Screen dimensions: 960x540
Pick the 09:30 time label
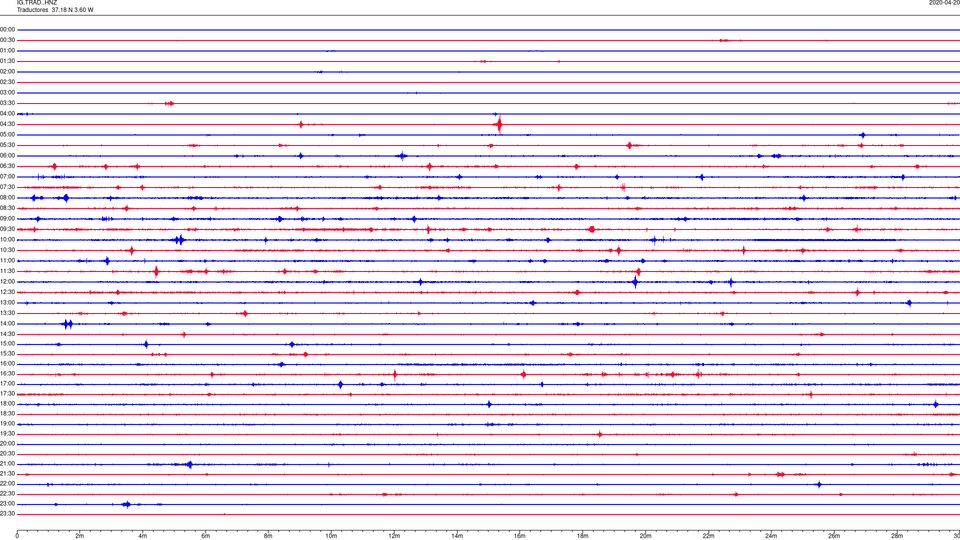(8, 229)
